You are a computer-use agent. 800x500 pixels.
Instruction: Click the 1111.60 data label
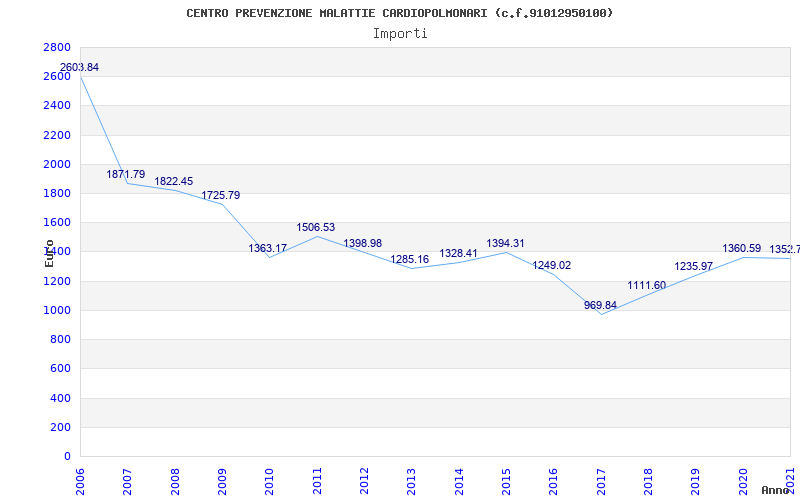[647, 286]
